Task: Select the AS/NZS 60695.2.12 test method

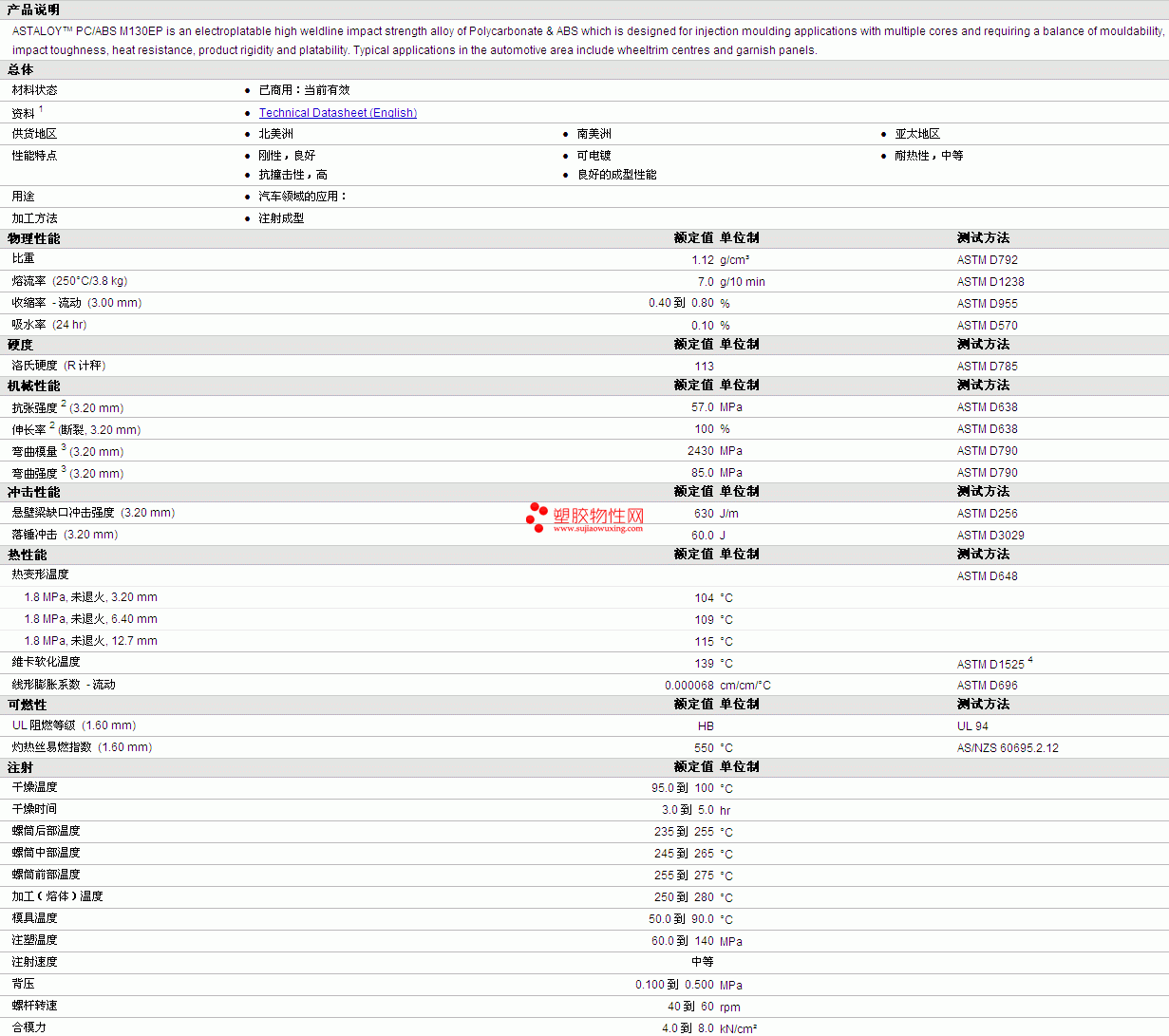Action: 1008,748
